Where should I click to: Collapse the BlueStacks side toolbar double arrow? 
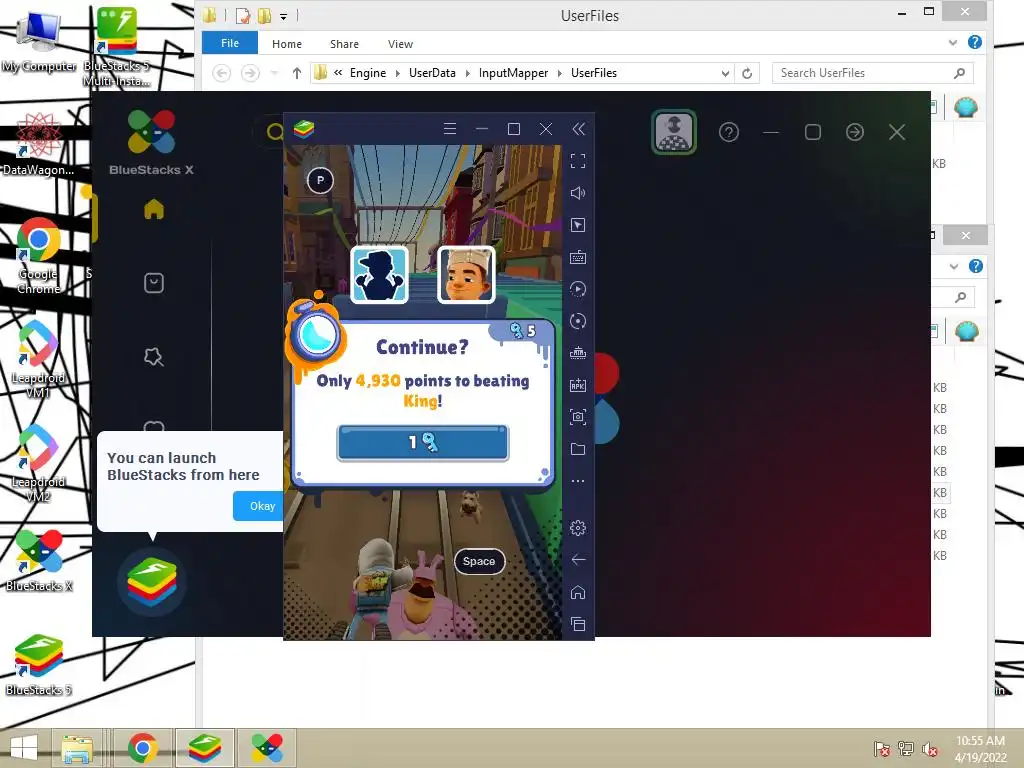point(579,129)
